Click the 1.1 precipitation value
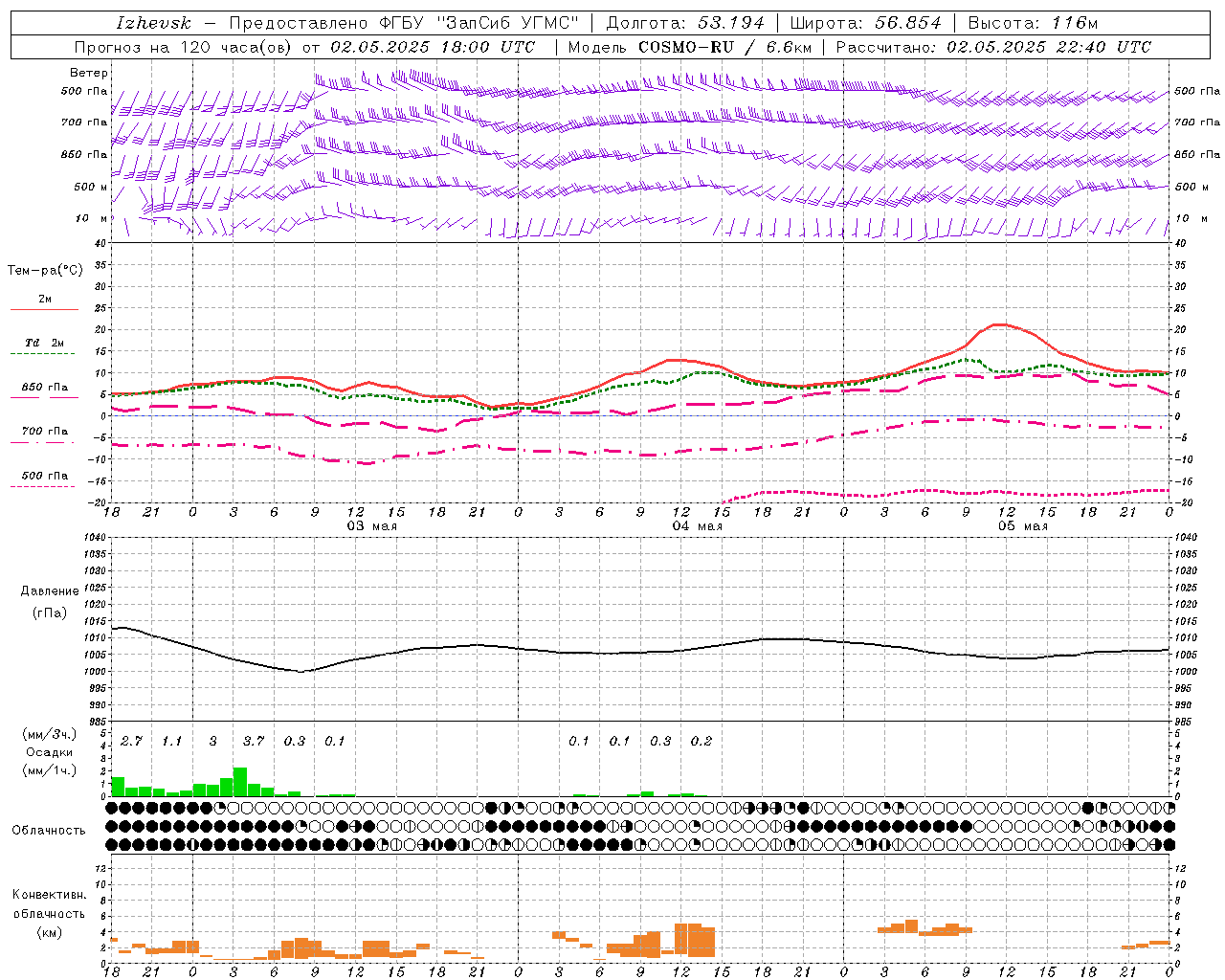 coord(171,741)
